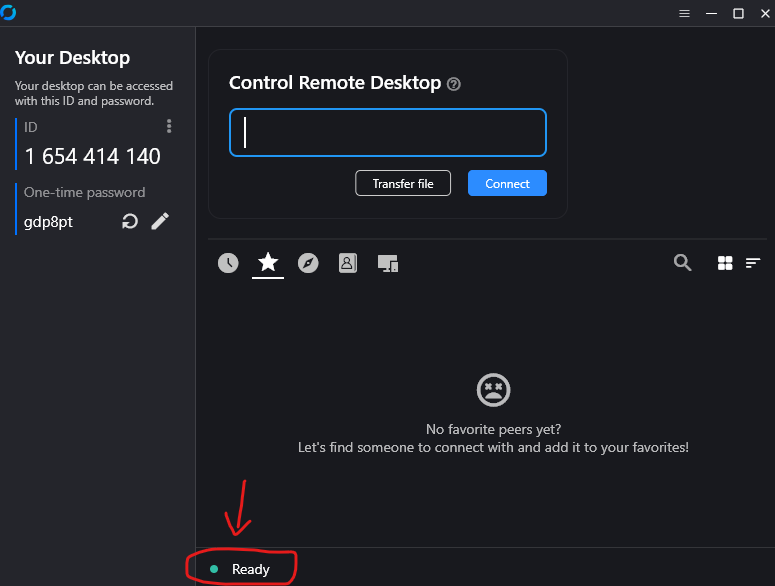Viewport: 775px width, 586px height.
Task: Show the accessible devices monitor tab
Action: (388, 263)
